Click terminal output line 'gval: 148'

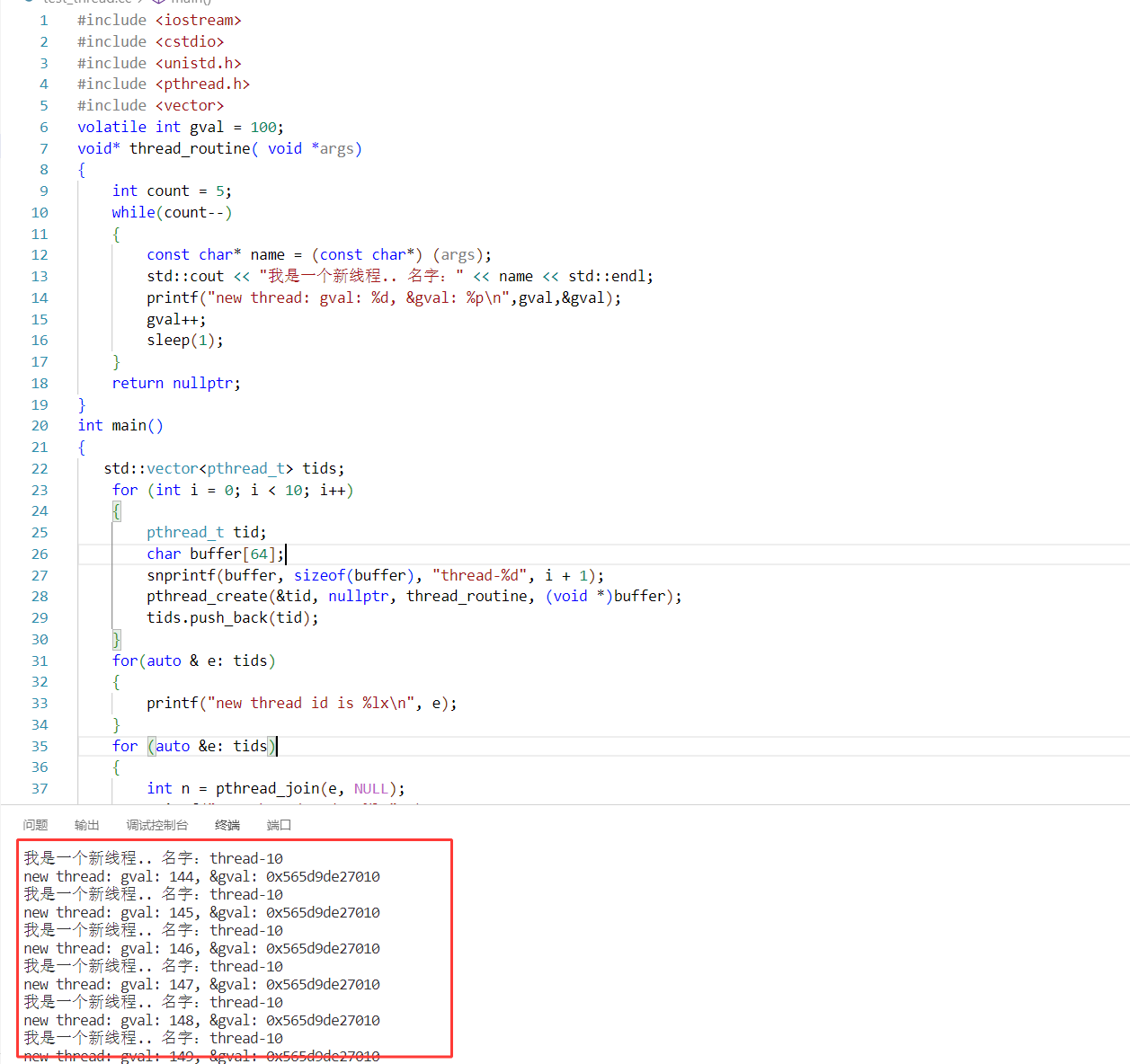click(x=201, y=1020)
